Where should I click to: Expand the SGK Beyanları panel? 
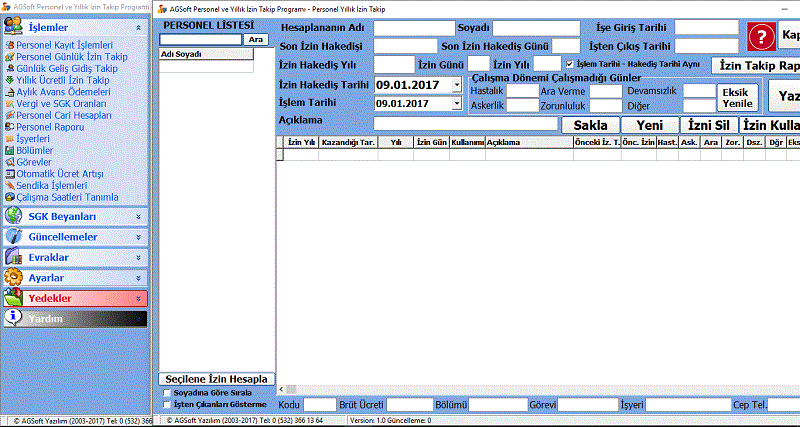click(75, 216)
